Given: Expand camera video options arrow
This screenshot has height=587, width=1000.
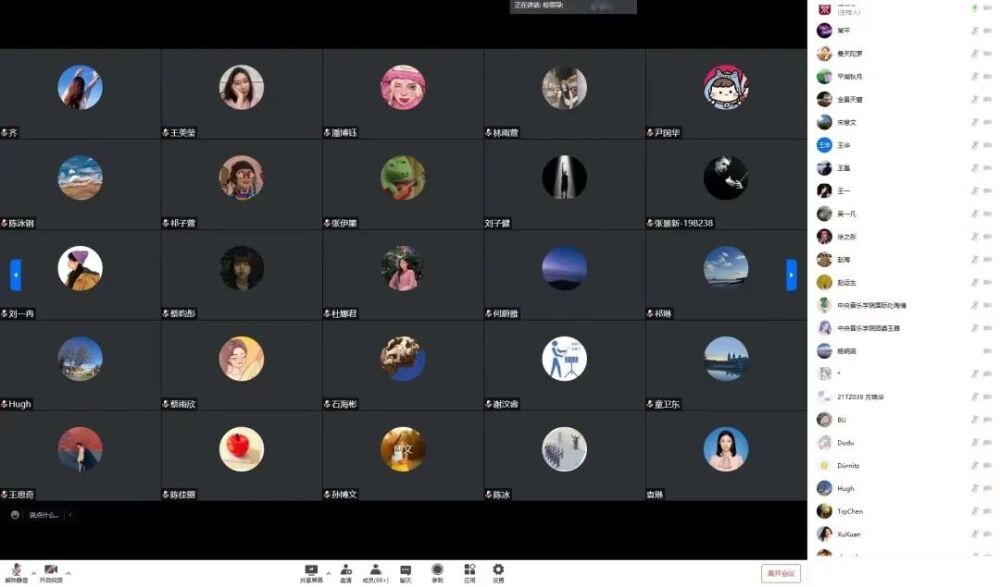Looking at the screenshot, I should point(68,573).
